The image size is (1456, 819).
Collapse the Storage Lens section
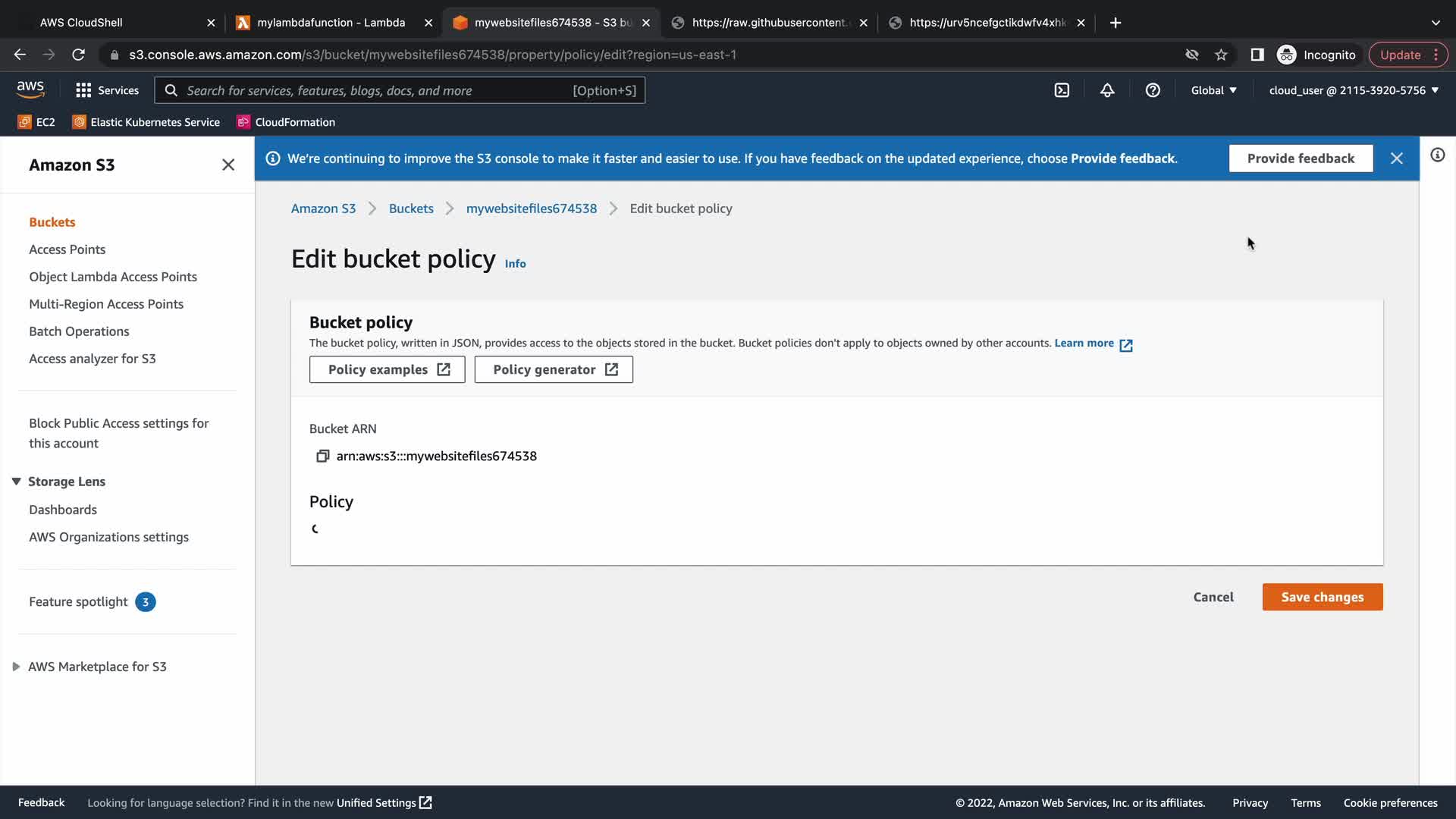[16, 482]
